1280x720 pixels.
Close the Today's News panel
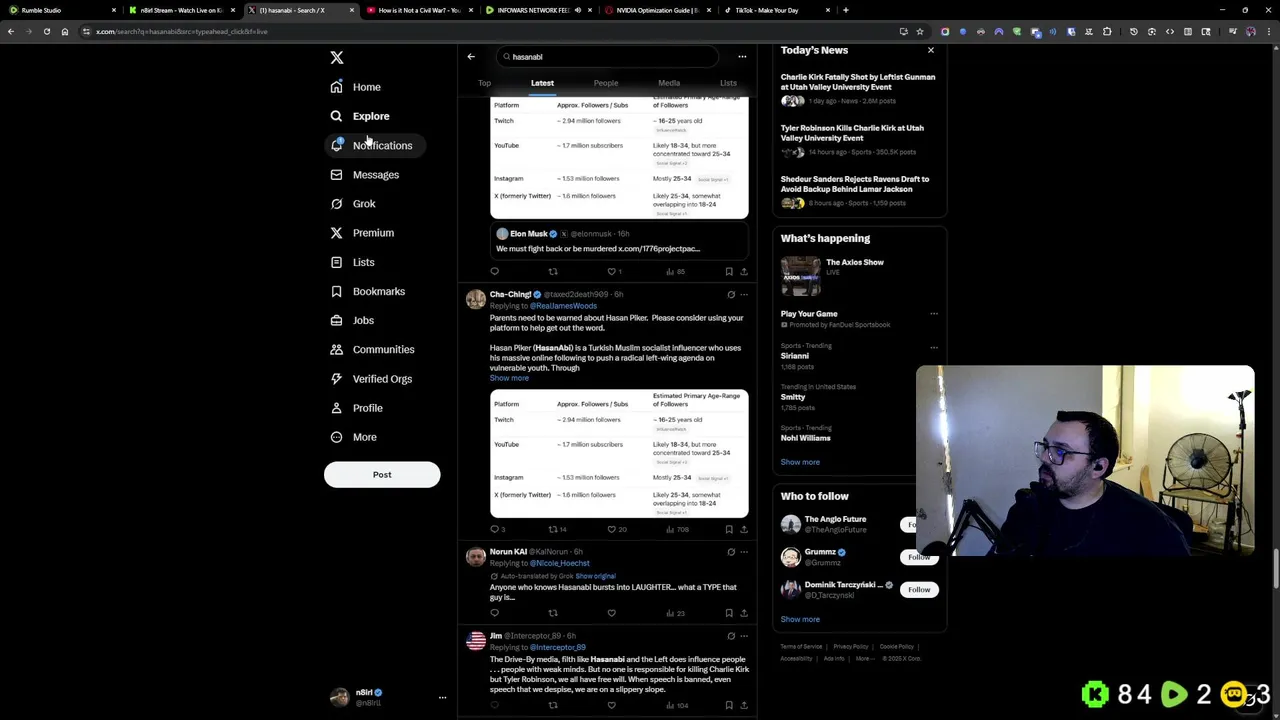click(931, 50)
